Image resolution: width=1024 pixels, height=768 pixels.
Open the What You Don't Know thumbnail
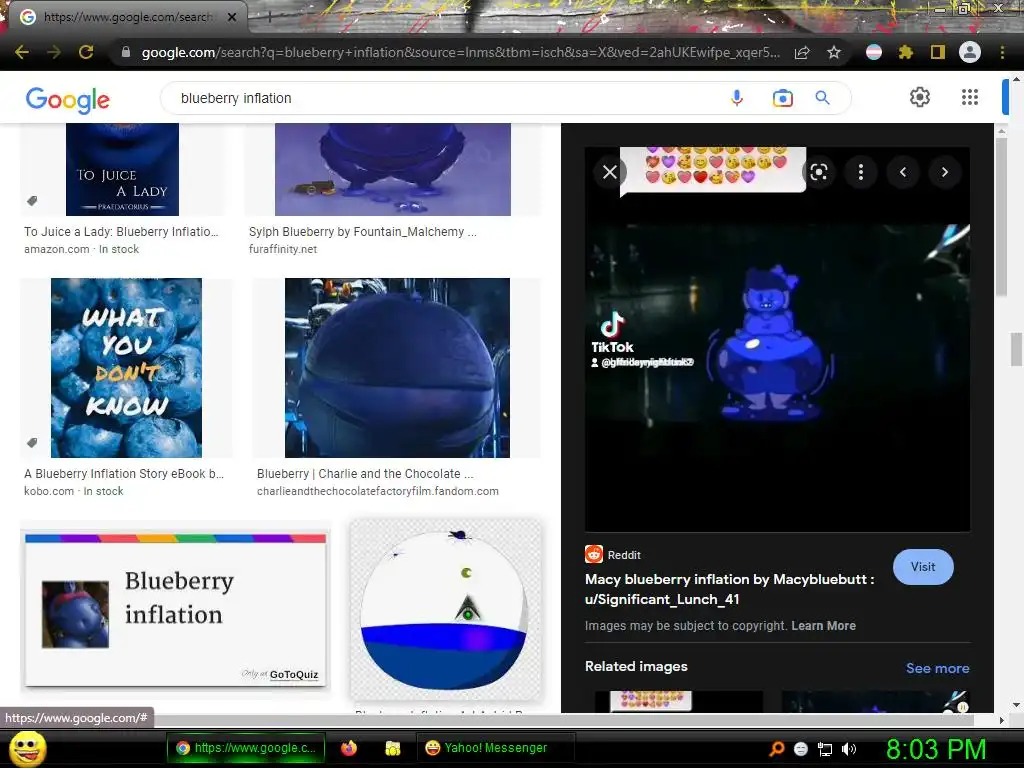click(x=126, y=368)
